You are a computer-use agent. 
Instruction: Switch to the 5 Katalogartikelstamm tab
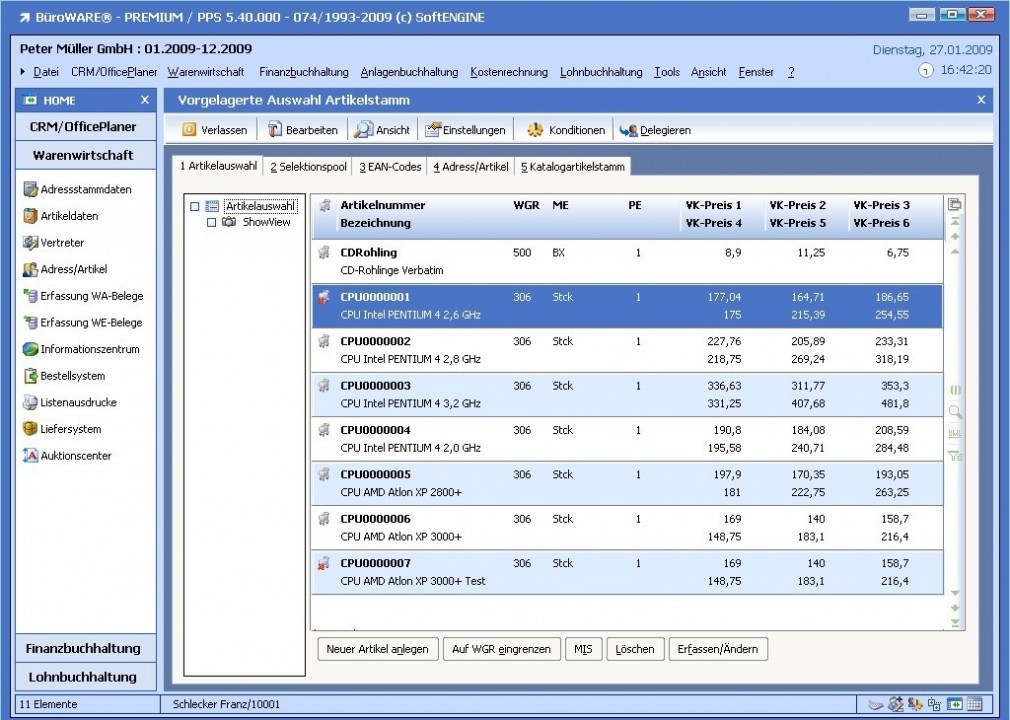pos(573,167)
